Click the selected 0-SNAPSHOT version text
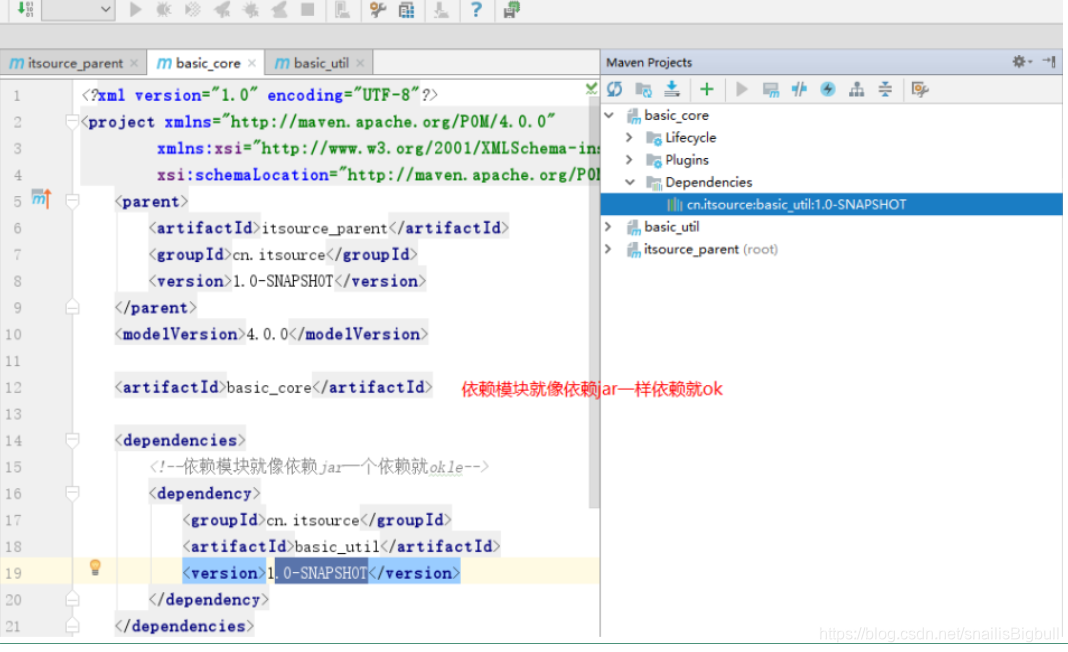This screenshot has height=652, width=1068. pyautogui.click(x=321, y=573)
